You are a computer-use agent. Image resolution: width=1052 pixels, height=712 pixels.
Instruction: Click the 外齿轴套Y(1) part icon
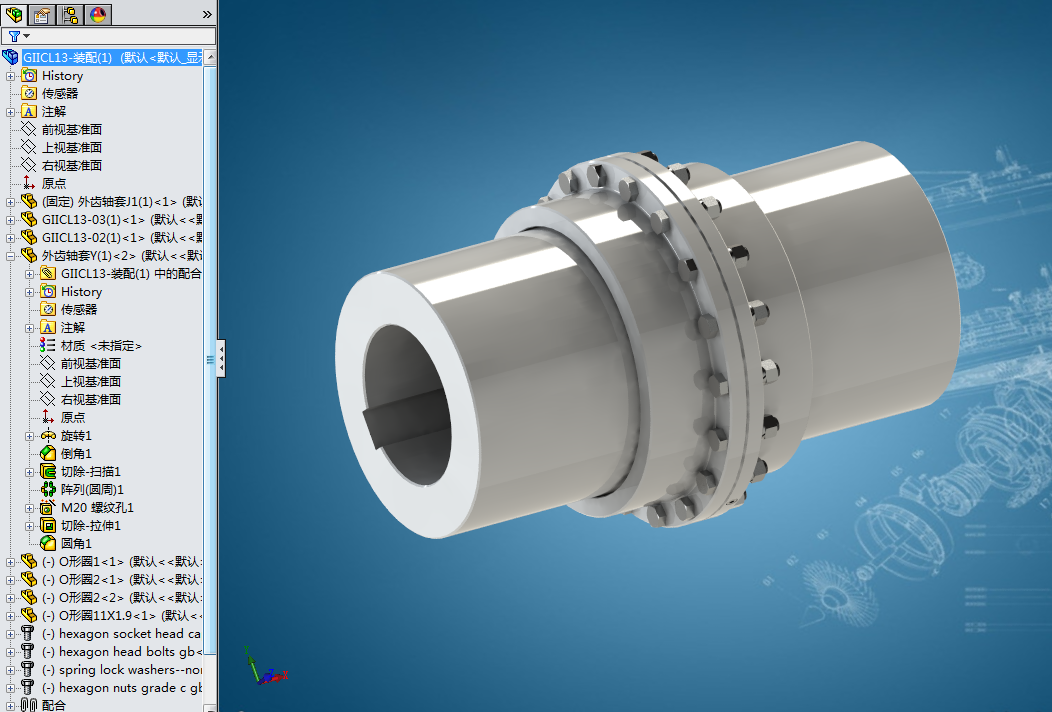click(x=29, y=255)
